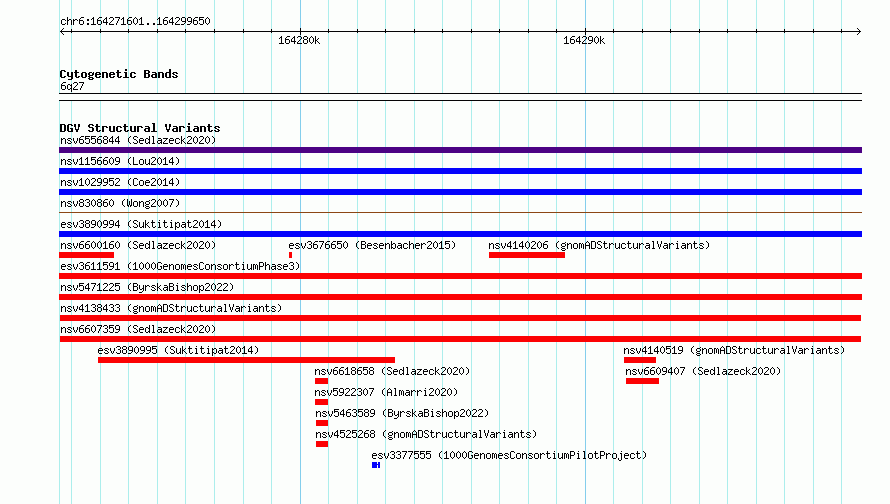890x504 pixels.
Task: Click the chr6:164271601..164299650 region label
Action: click(135, 22)
